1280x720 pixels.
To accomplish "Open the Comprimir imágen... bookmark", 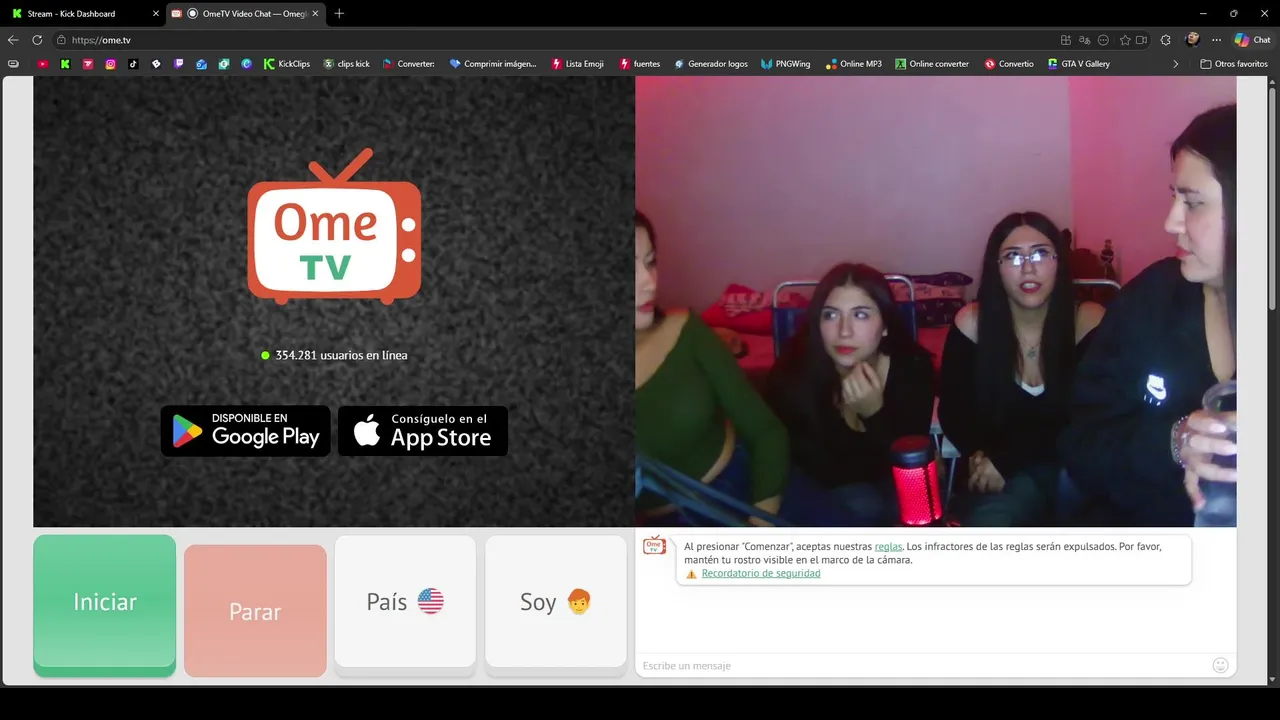I will click(493, 64).
